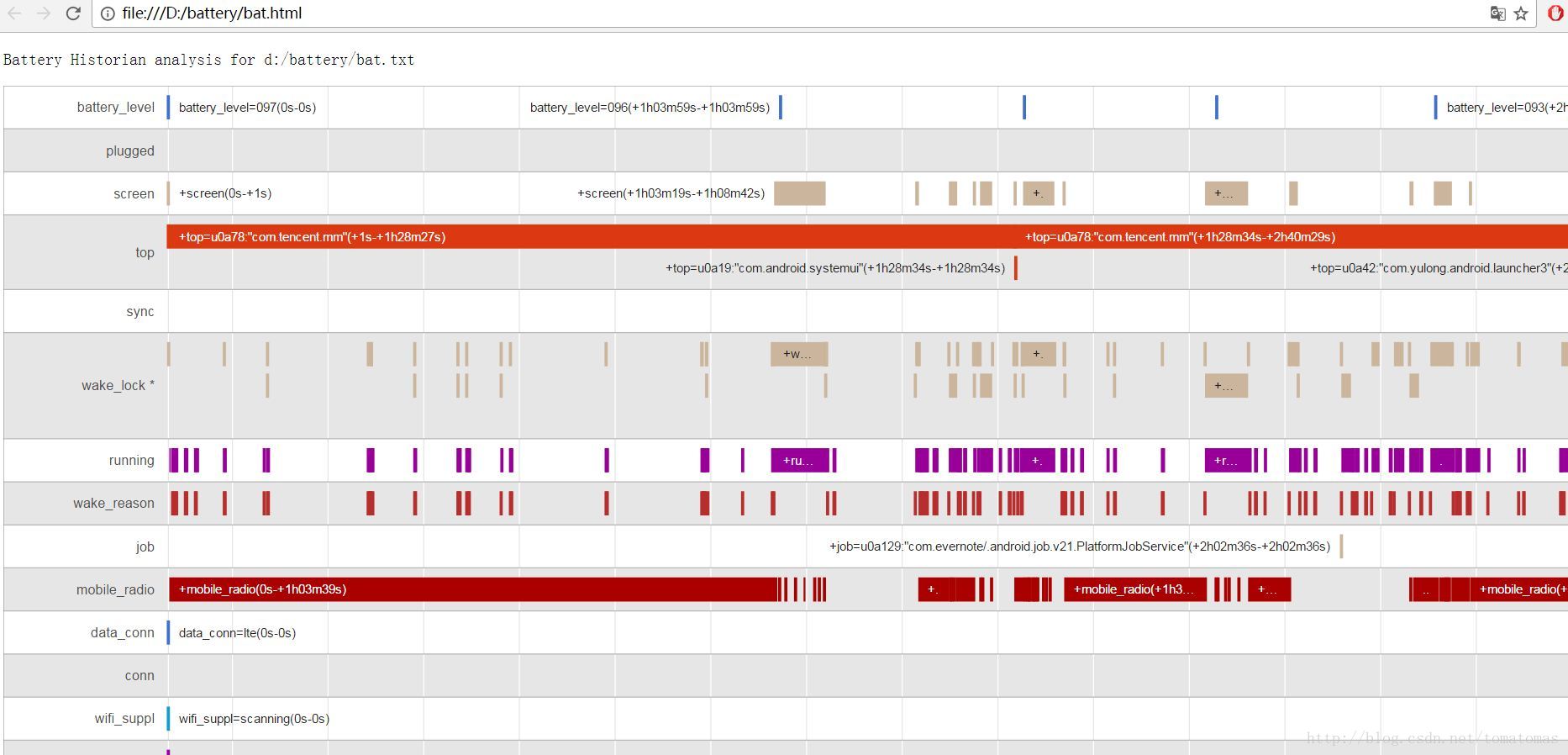Viewport: 1568px width, 755px height.
Task: Click the data_conn row label
Action: pos(123,633)
